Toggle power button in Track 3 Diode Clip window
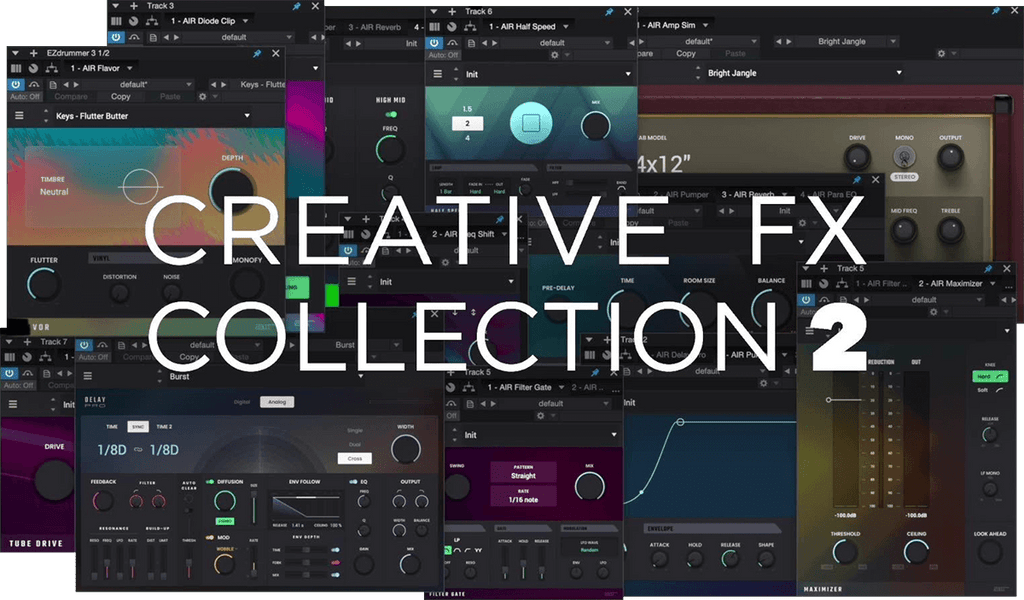 click(x=116, y=37)
